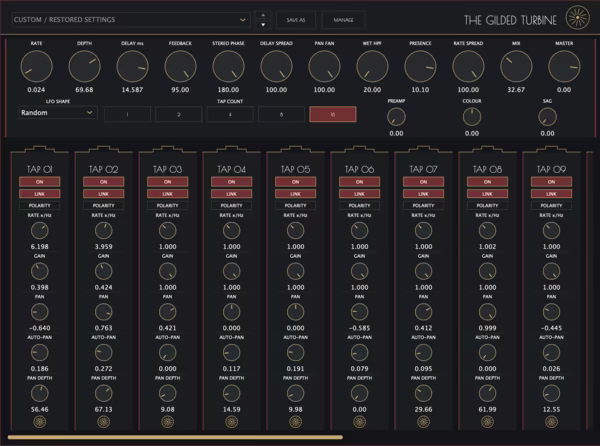Toggle Tap 05 ON button
This screenshot has height=446, width=600.
(x=295, y=182)
